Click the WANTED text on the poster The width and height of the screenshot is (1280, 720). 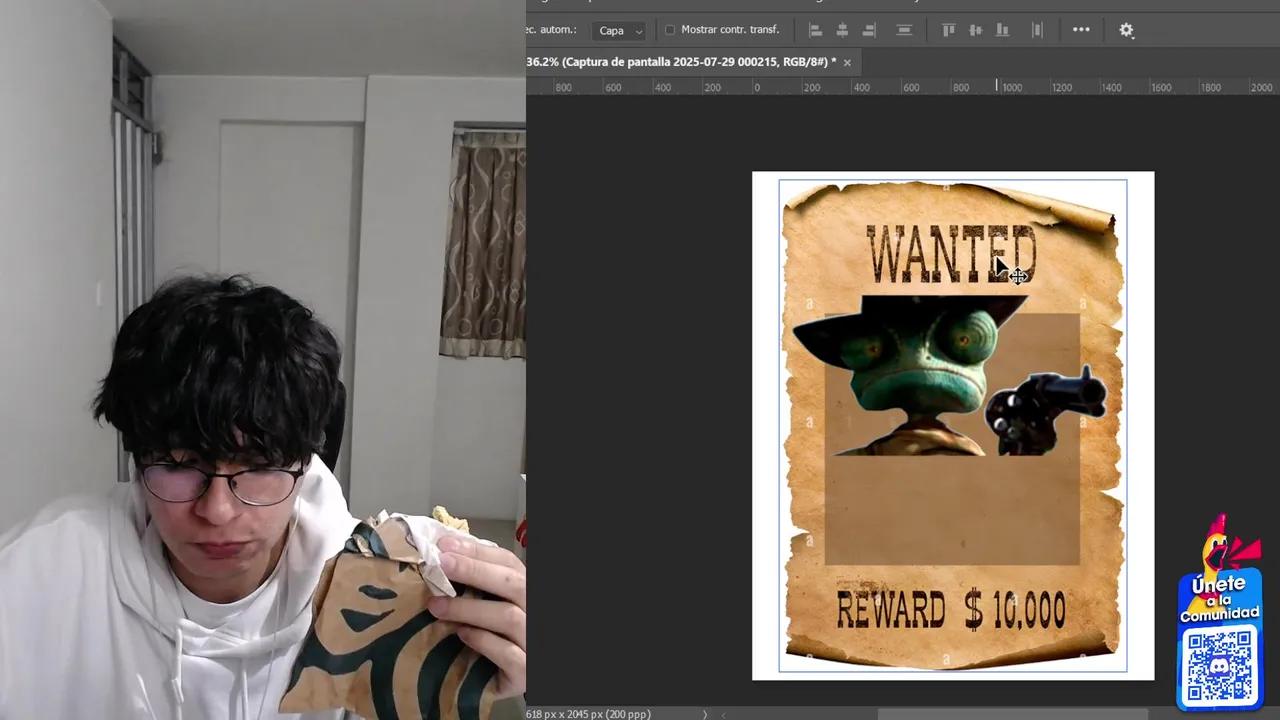coord(950,254)
